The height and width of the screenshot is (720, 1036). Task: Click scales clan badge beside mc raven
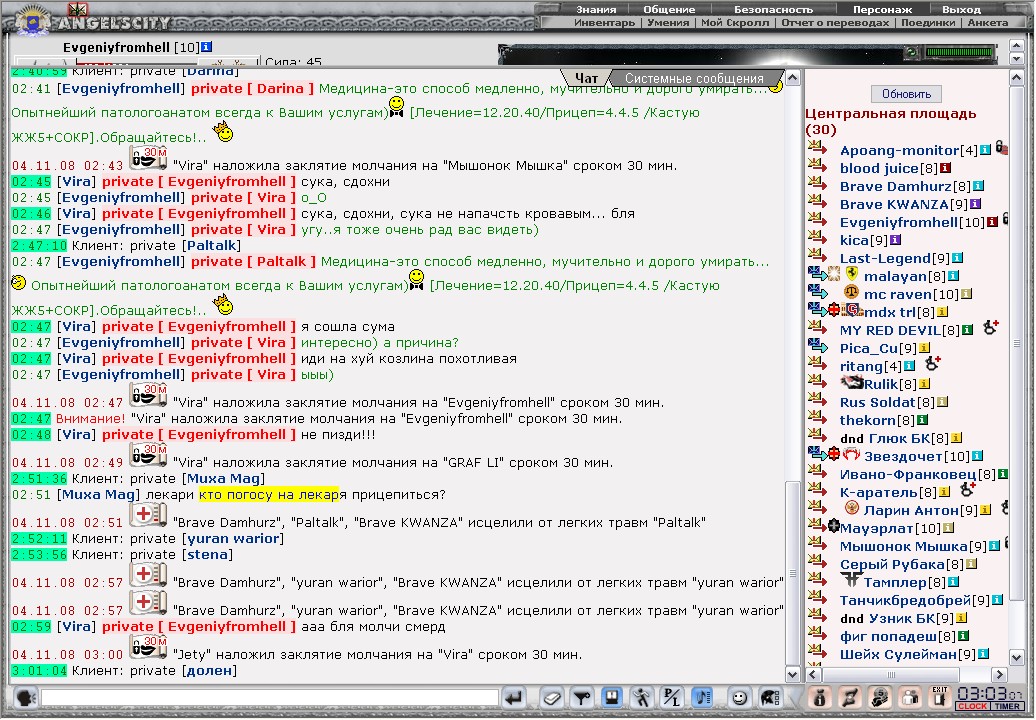(851, 291)
